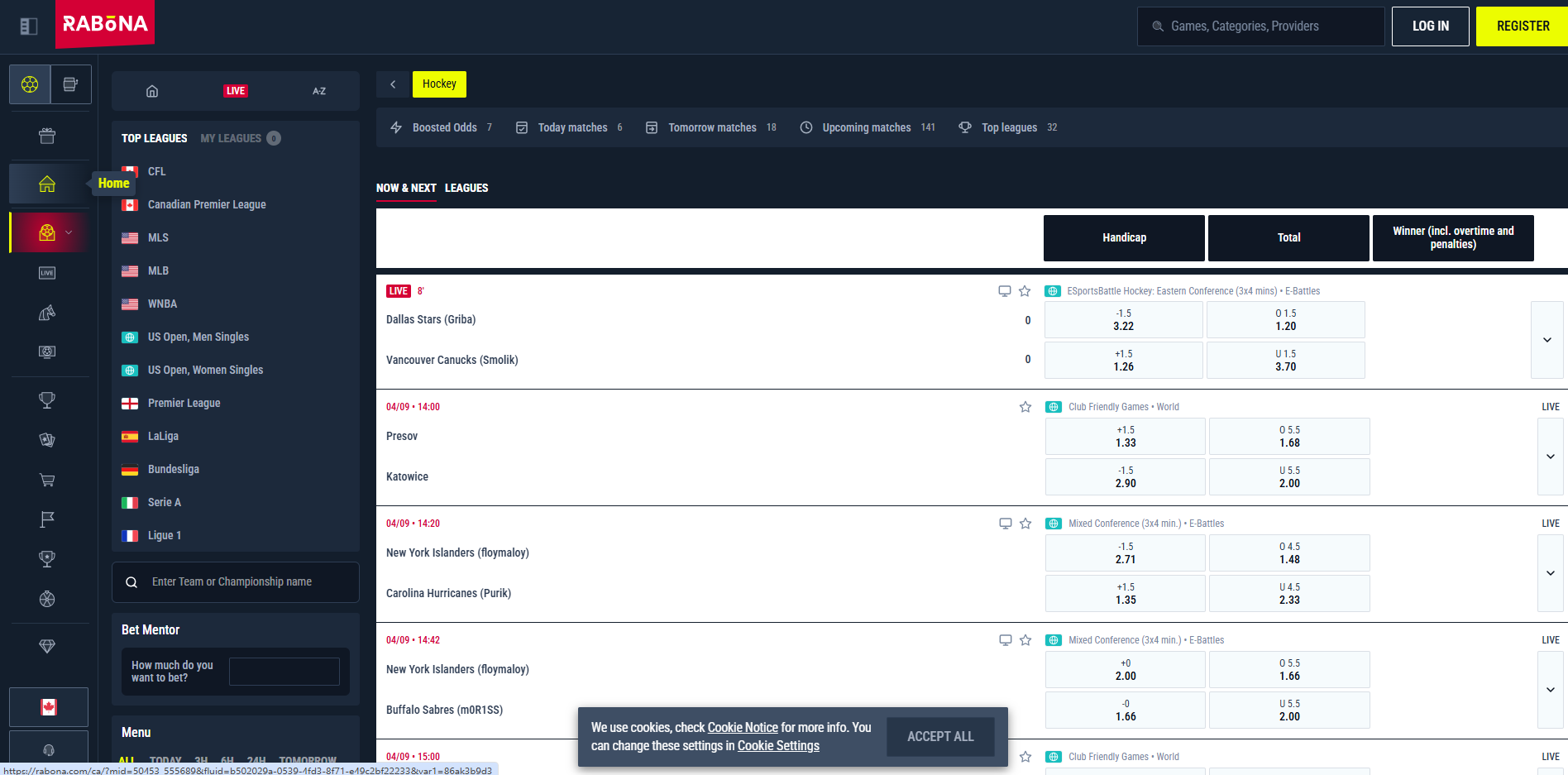Image resolution: width=1568 pixels, height=775 pixels.
Task: Filter by Upcoming matches
Action: pyautogui.click(x=868, y=127)
